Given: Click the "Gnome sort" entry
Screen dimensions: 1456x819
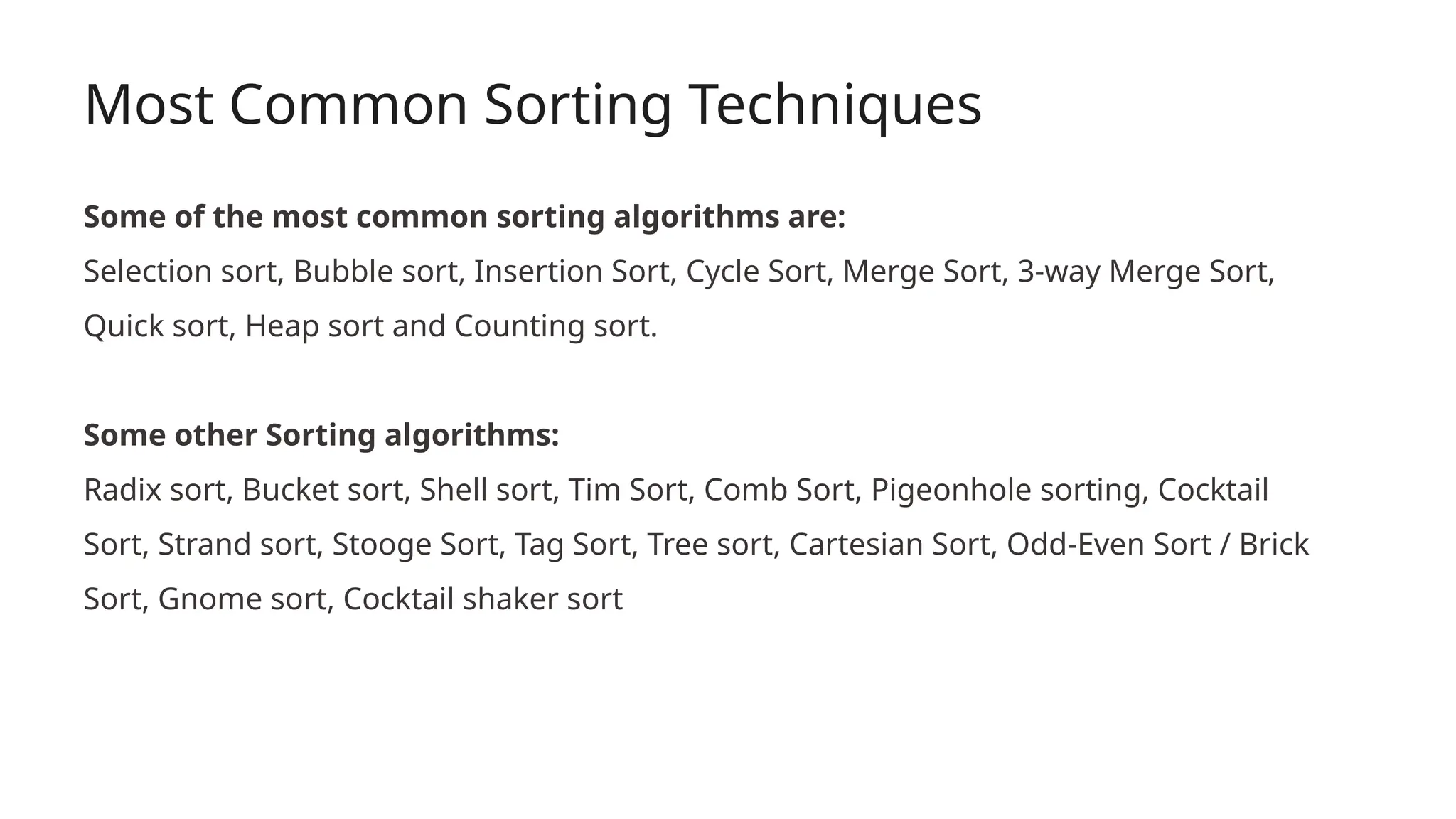Looking at the screenshot, I should 242,599.
